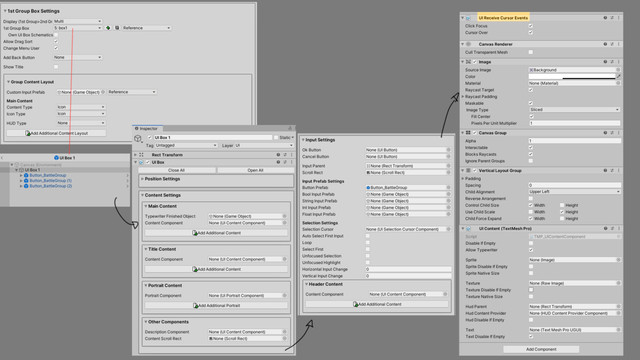Screen dimensions: 640x360
Task: Enable the Loop checkbox in Selection Settings
Action: pyautogui.click(x=368, y=242)
